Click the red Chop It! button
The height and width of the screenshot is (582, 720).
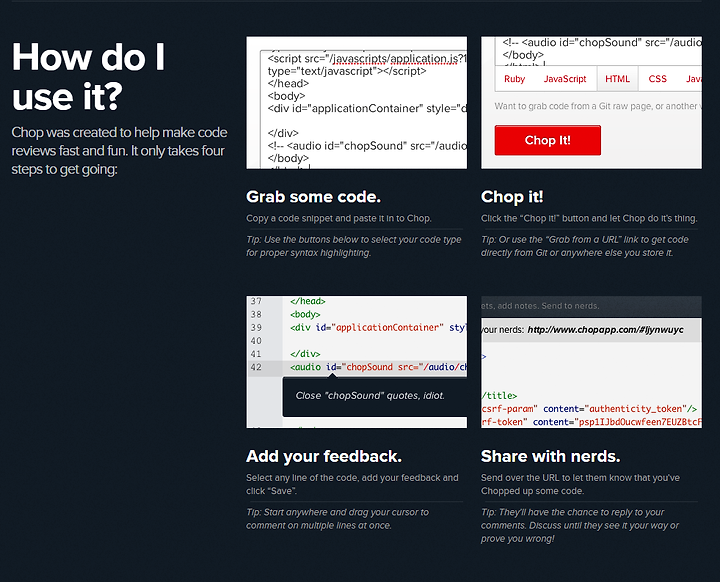[547, 140]
